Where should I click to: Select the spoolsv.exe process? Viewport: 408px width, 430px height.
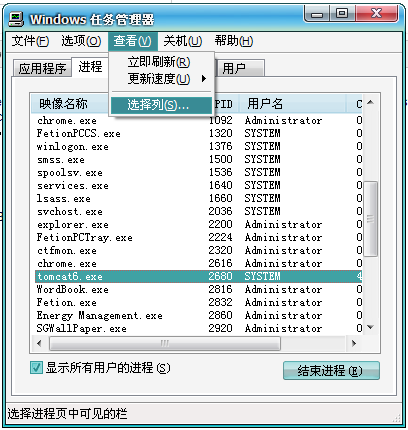click(199, 173)
